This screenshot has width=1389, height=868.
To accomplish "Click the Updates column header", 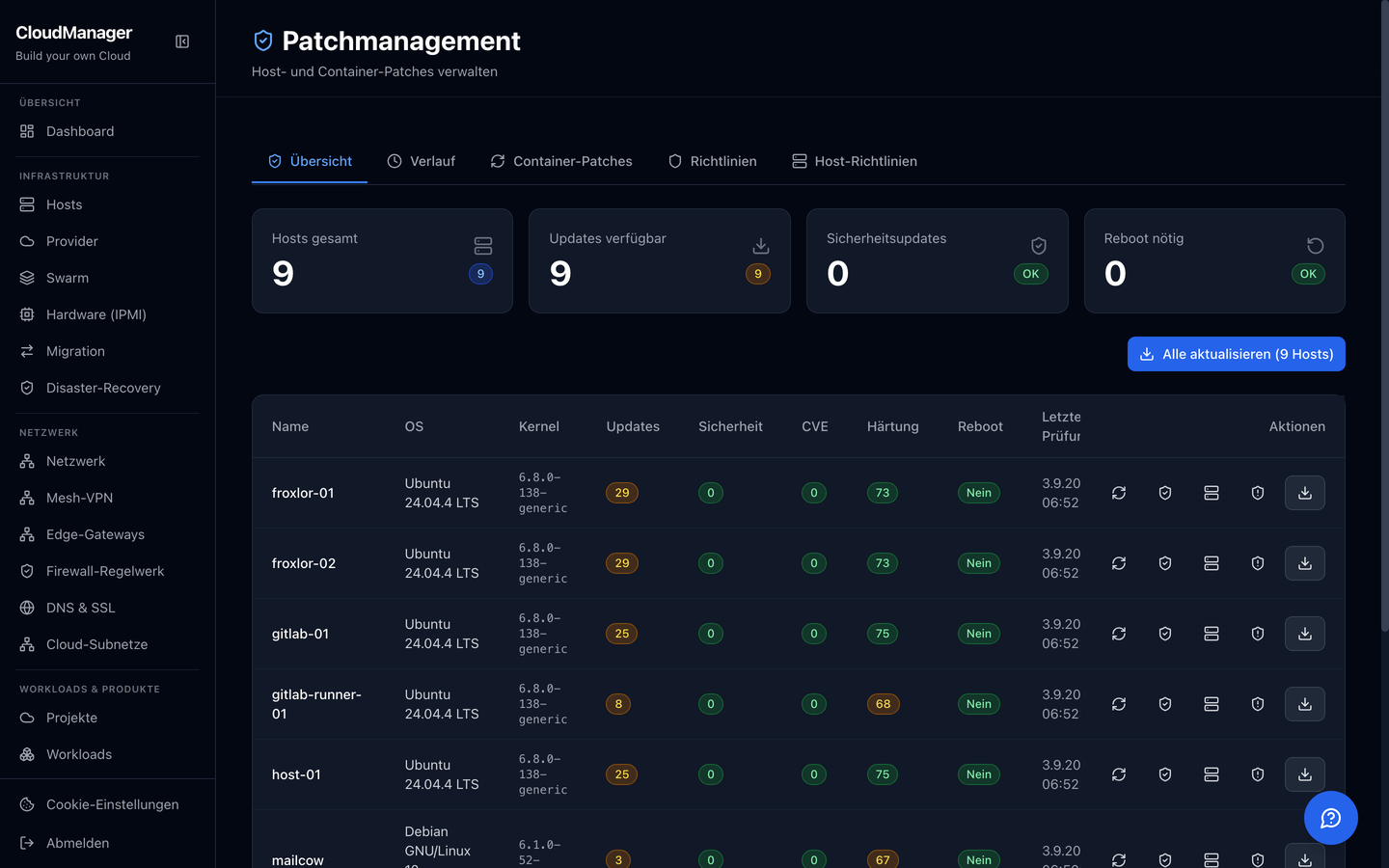I will 633,426.
